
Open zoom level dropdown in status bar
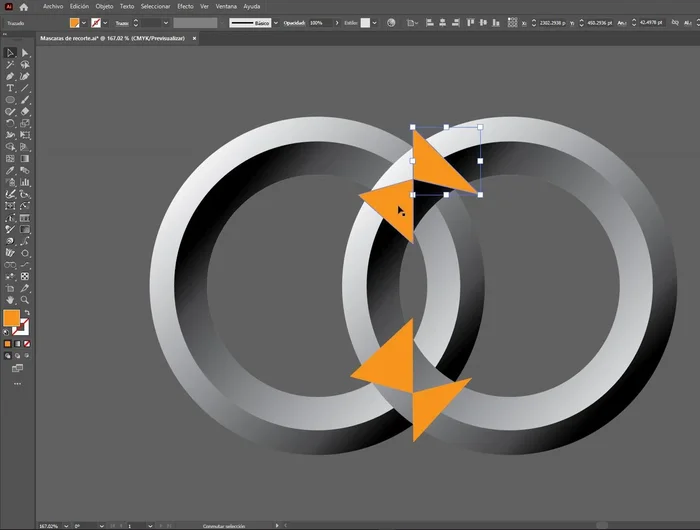tap(66, 526)
